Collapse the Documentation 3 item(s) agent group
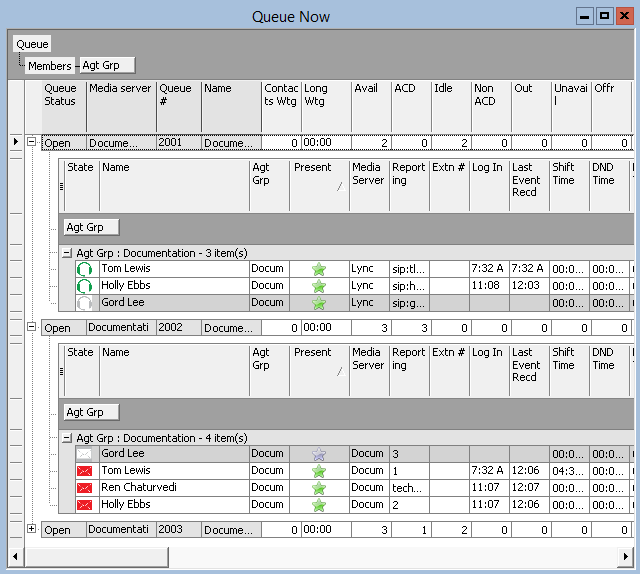This screenshot has width=640, height=574. pyautogui.click(x=67, y=254)
